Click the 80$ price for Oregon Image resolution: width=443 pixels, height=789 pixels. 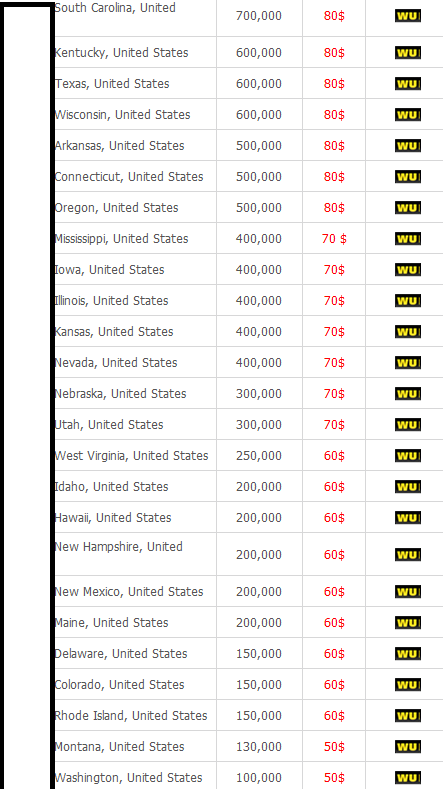(x=334, y=208)
